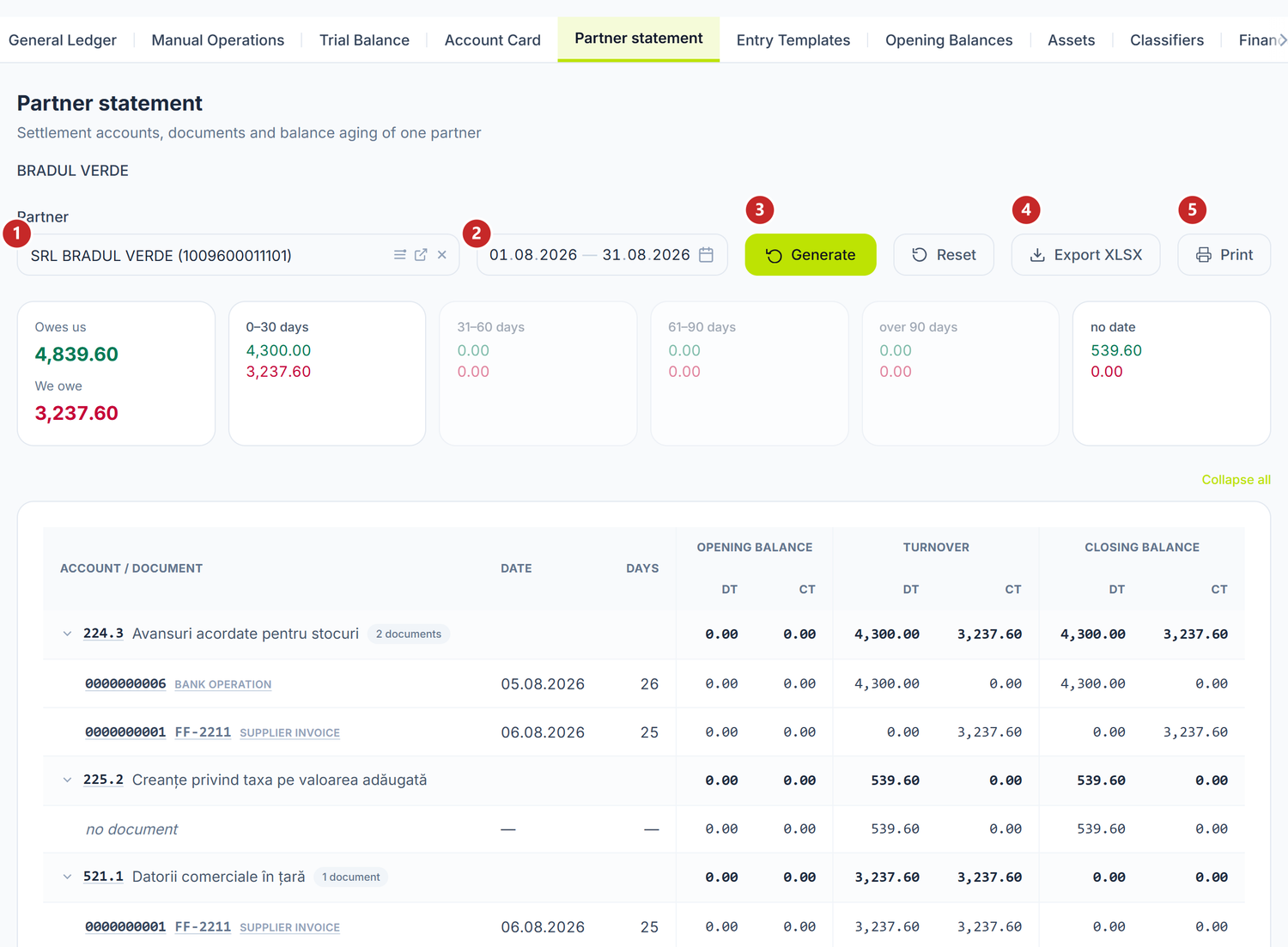The image size is (1288, 947).
Task: Open Entry Templates tab
Action: pyautogui.click(x=793, y=40)
